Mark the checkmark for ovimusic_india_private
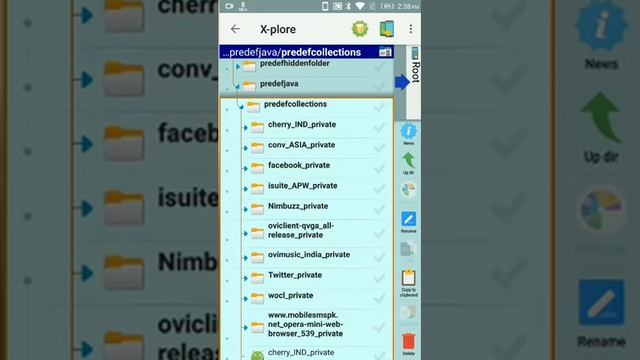 click(379, 257)
